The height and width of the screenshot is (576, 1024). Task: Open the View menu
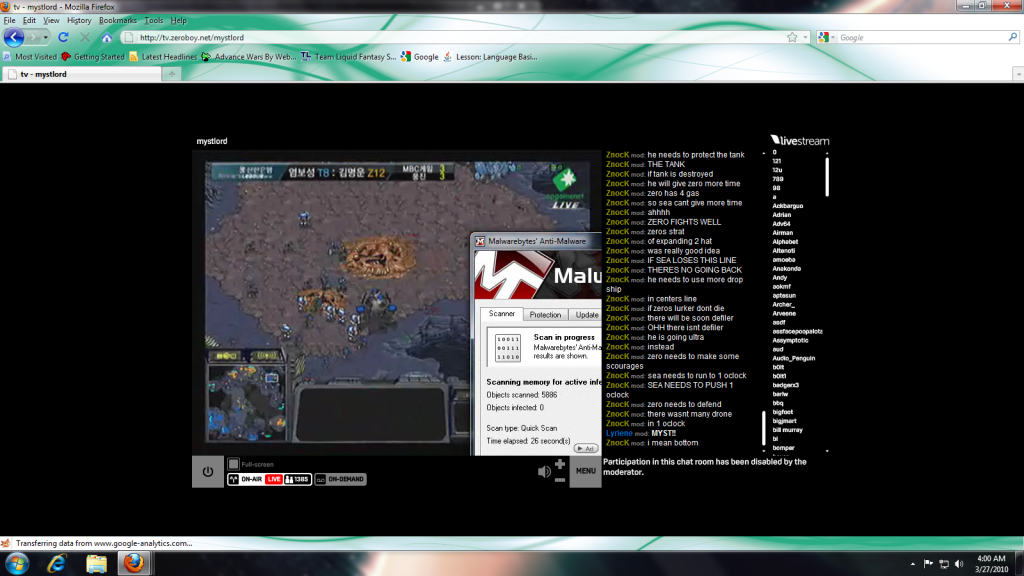click(51, 20)
